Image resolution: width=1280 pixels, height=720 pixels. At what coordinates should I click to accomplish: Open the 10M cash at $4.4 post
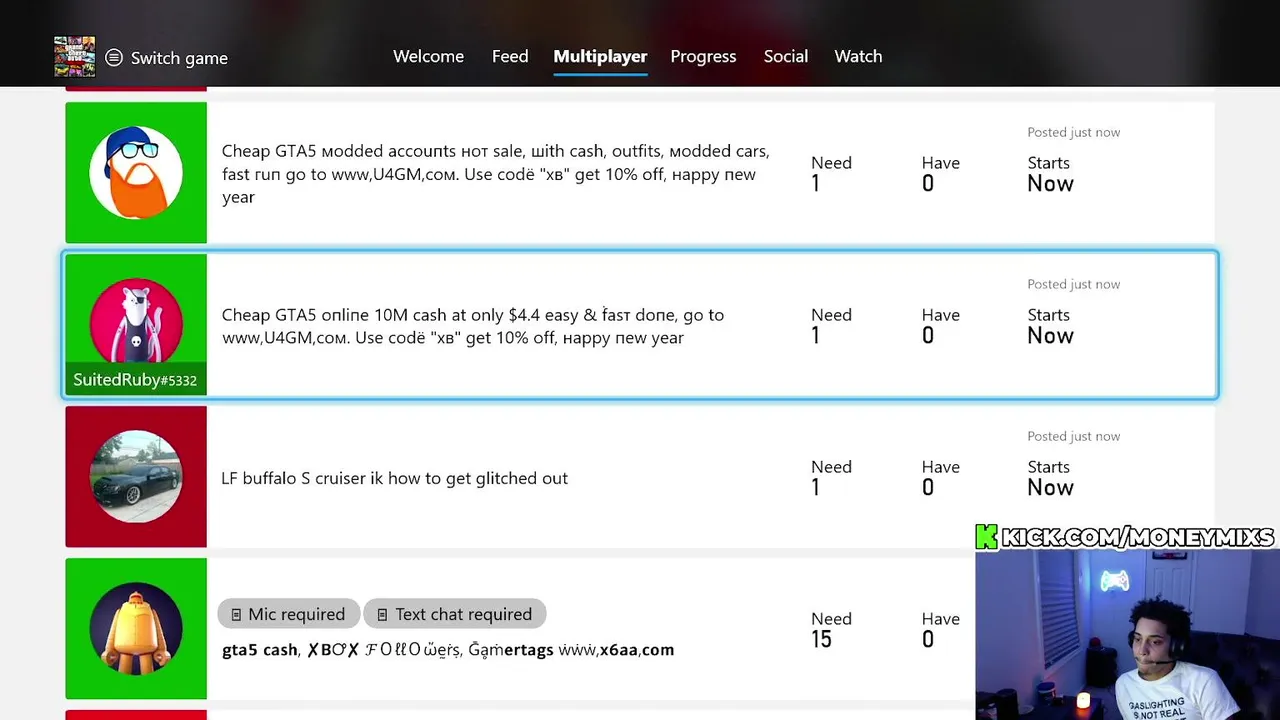(640, 325)
